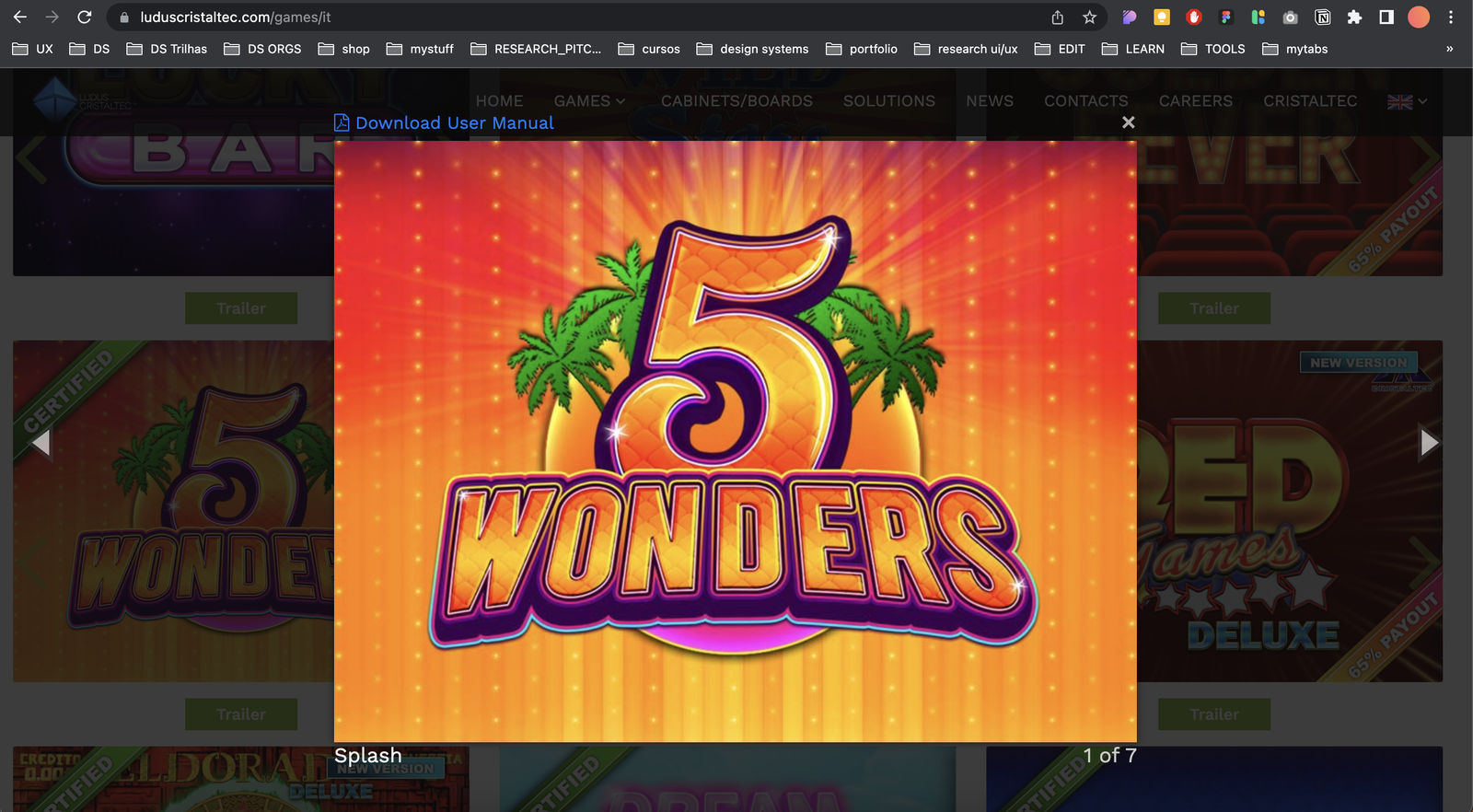Open the camera screenshot extension
1473x812 pixels.
tap(1290, 17)
